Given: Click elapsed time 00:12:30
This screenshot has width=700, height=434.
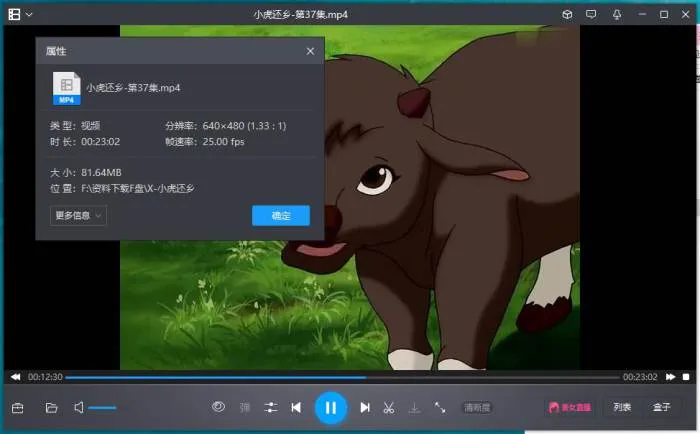Looking at the screenshot, I should pyautogui.click(x=45, y=377).
